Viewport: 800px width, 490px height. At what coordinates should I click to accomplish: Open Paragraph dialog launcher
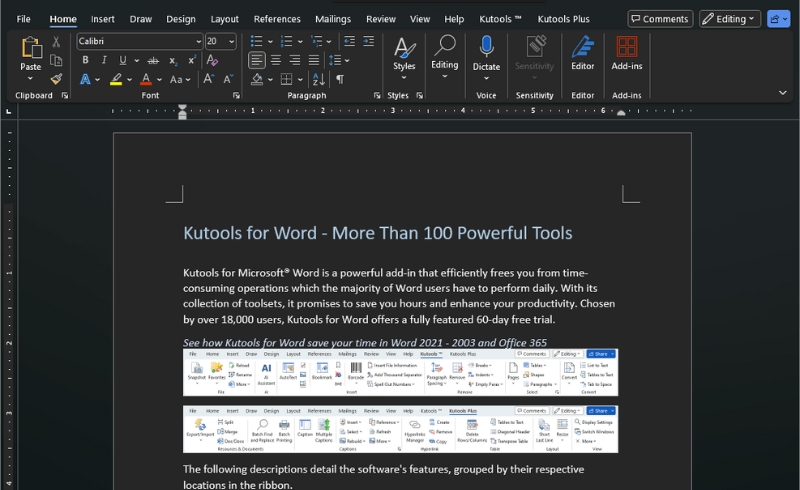pos(377,95)
